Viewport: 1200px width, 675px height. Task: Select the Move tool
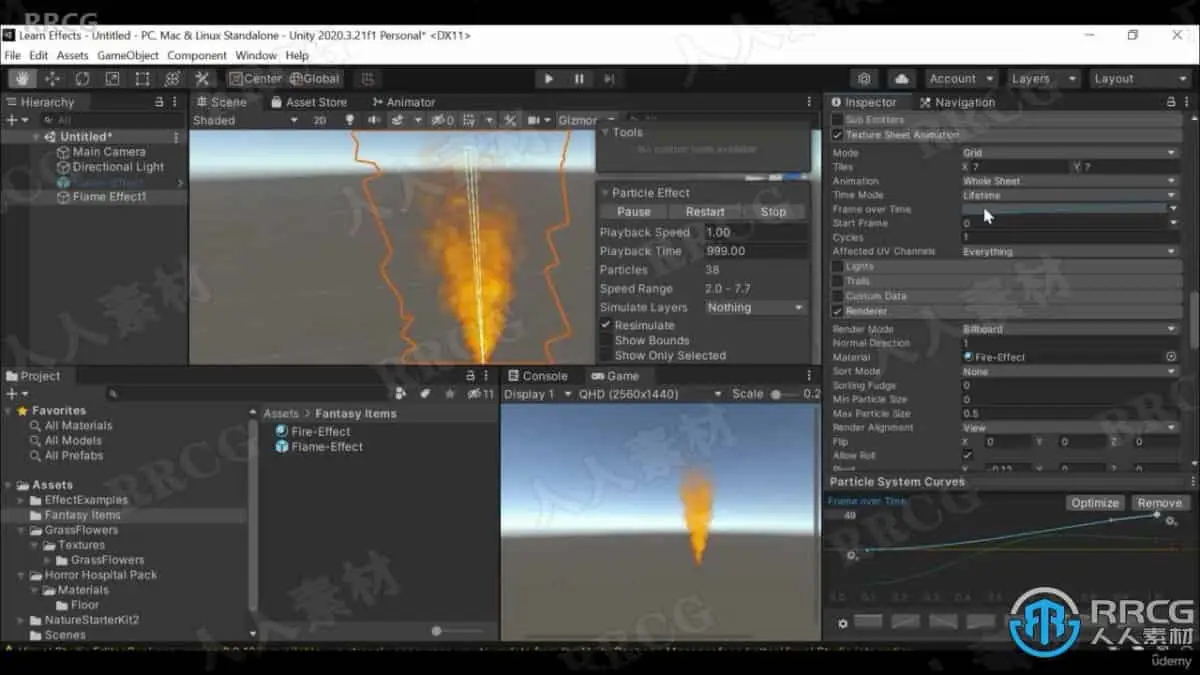(x=52, y=79)
